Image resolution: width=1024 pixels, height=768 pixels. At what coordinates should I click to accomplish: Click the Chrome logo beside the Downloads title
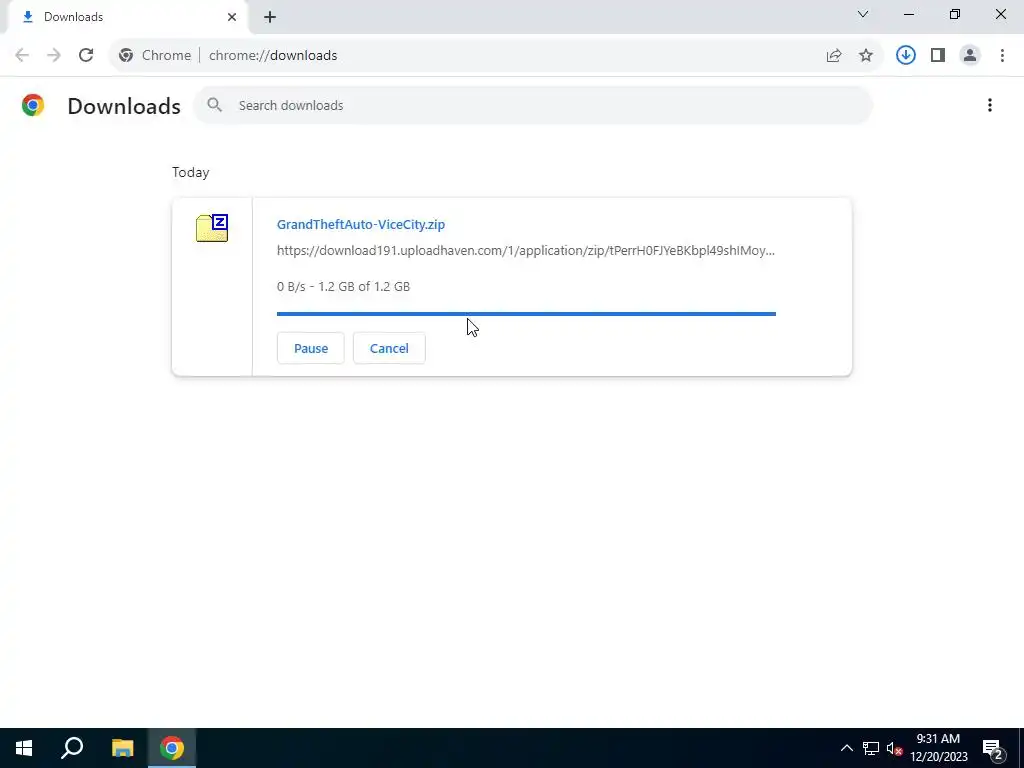(33, 105)
